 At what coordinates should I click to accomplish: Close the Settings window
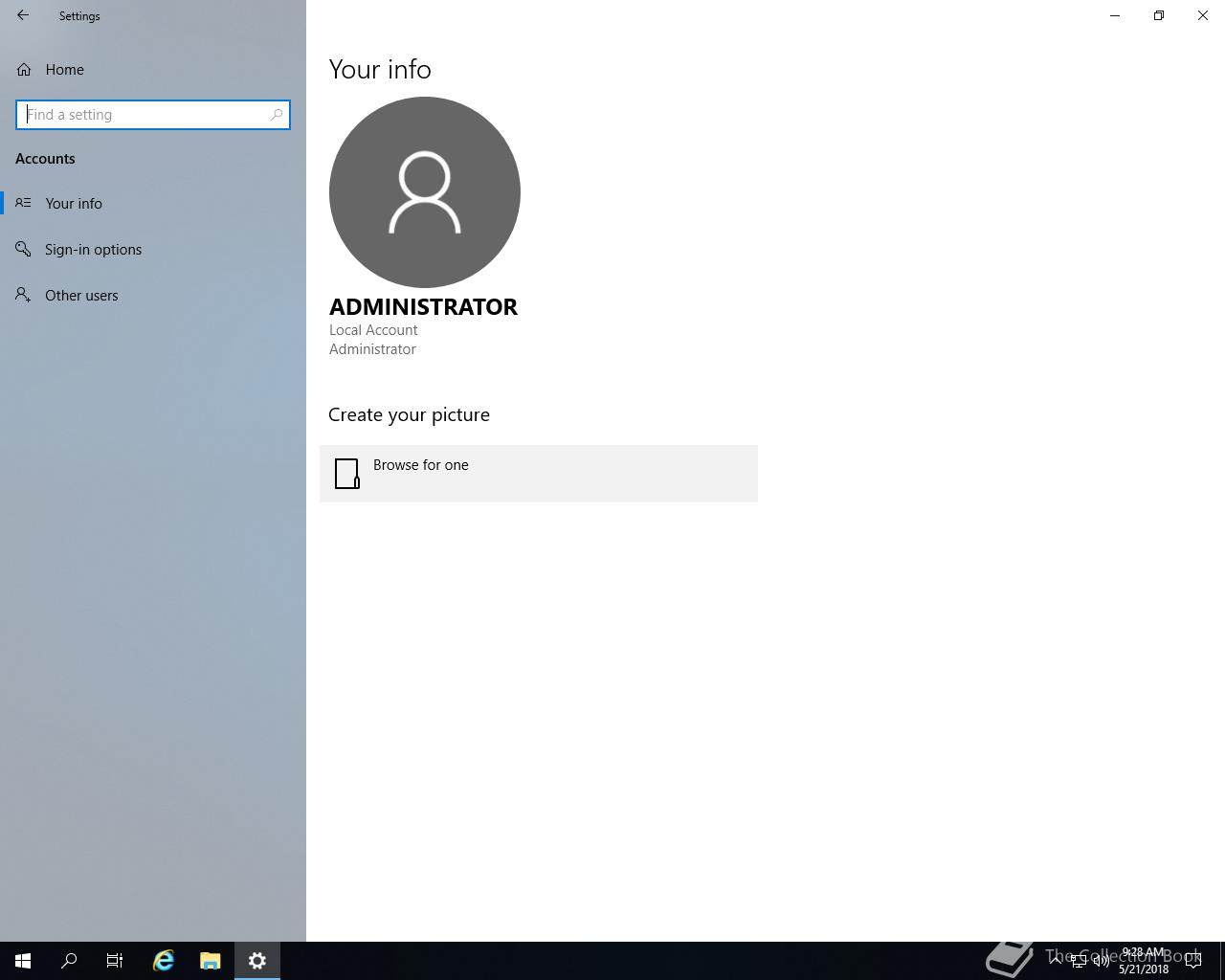coord(1203,15)
